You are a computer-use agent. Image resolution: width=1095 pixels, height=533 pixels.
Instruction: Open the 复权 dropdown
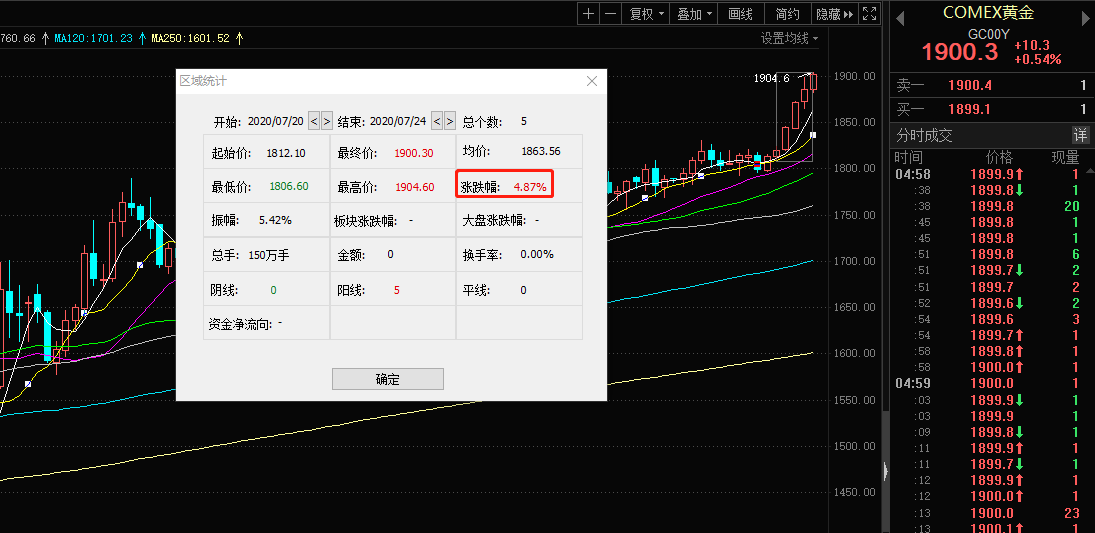[646, 13]
